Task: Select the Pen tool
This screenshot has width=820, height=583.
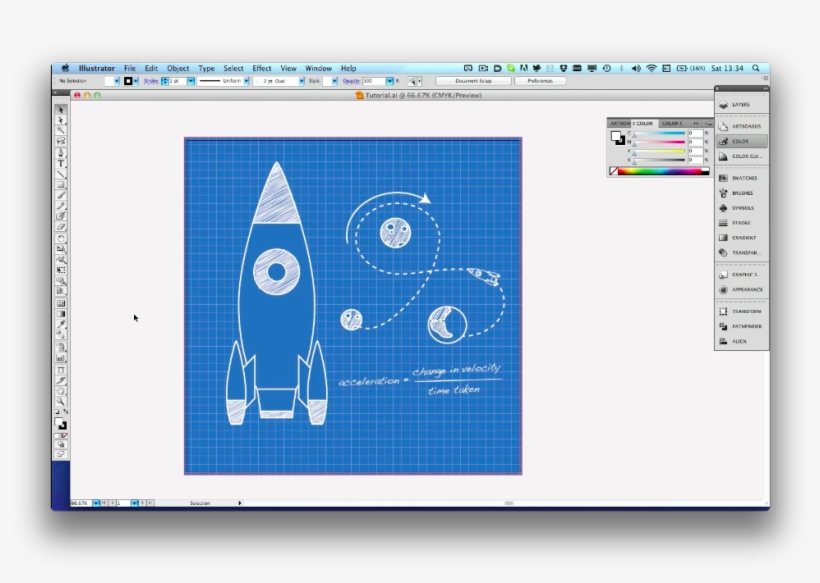Action: pyautogui.click(x=61, y=152)
